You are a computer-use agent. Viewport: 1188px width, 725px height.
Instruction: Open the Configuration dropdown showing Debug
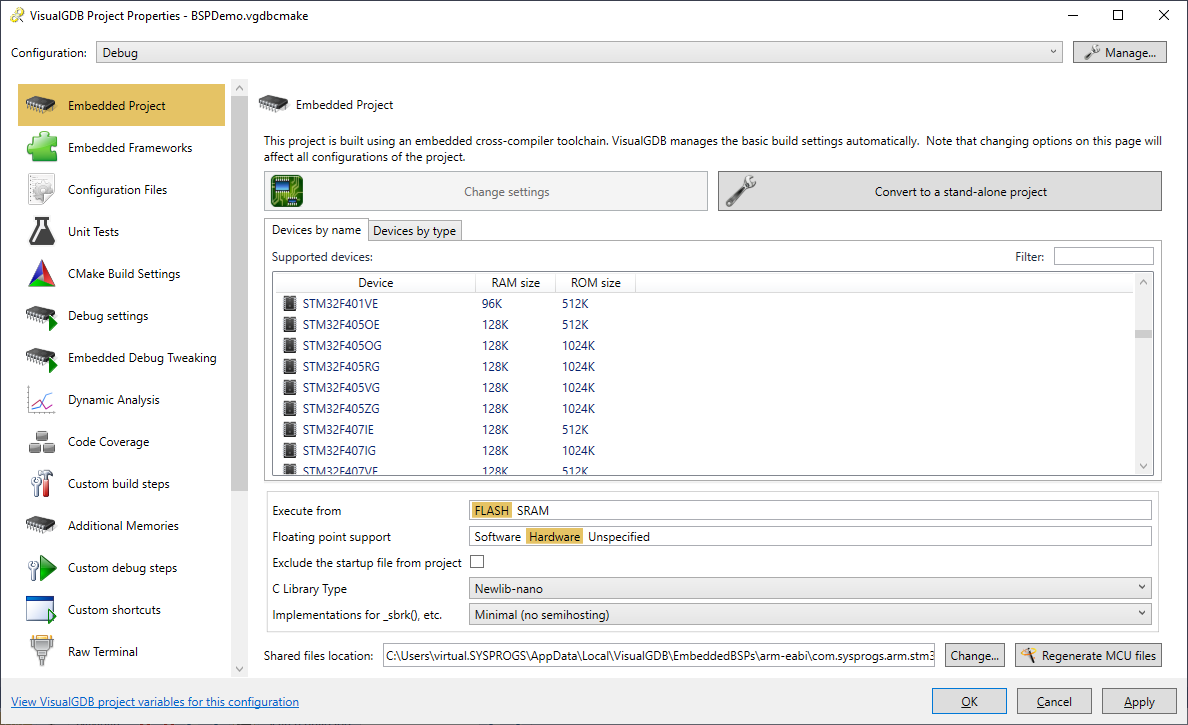[x=580, y=52]
